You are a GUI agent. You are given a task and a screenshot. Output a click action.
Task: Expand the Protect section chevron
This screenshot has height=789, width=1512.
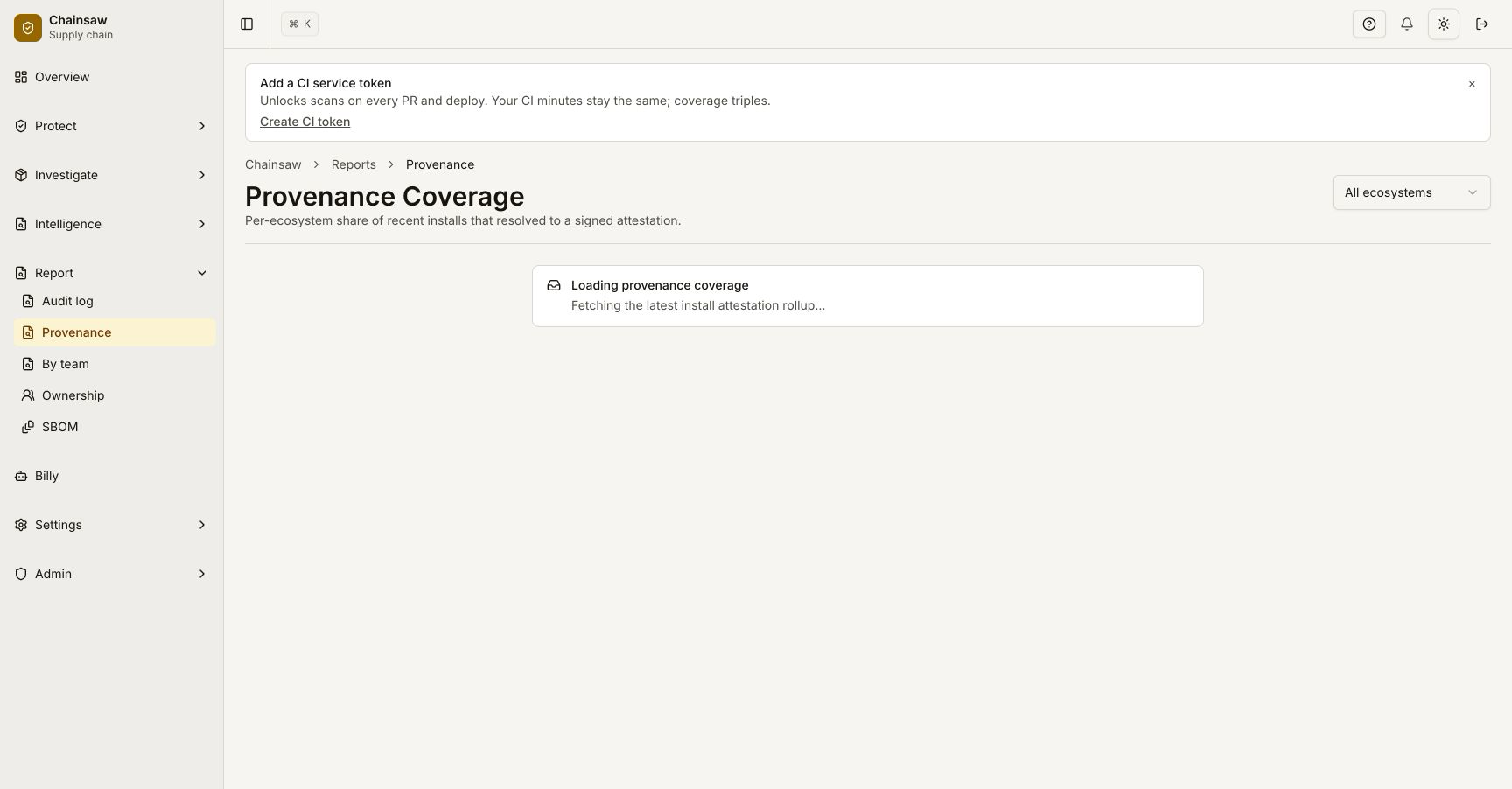[x=202, y=126]
